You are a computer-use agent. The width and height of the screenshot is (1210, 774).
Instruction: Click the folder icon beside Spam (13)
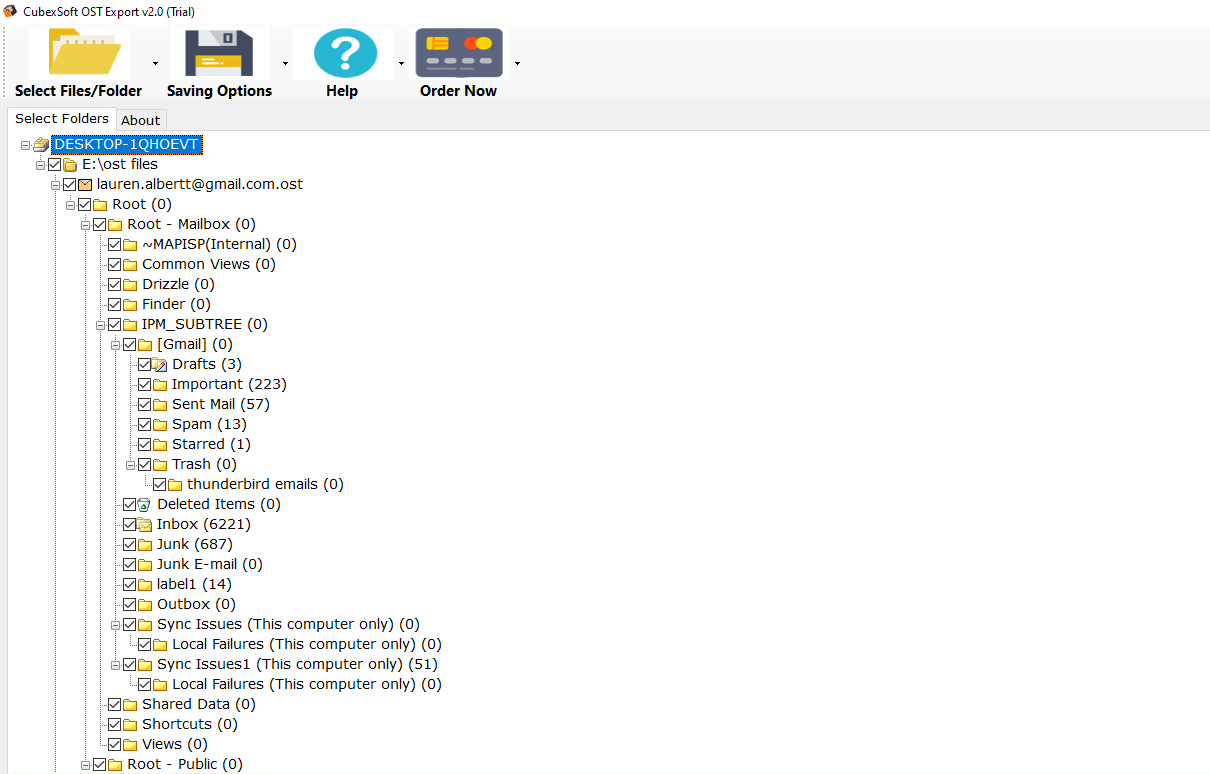coord(160,425)
